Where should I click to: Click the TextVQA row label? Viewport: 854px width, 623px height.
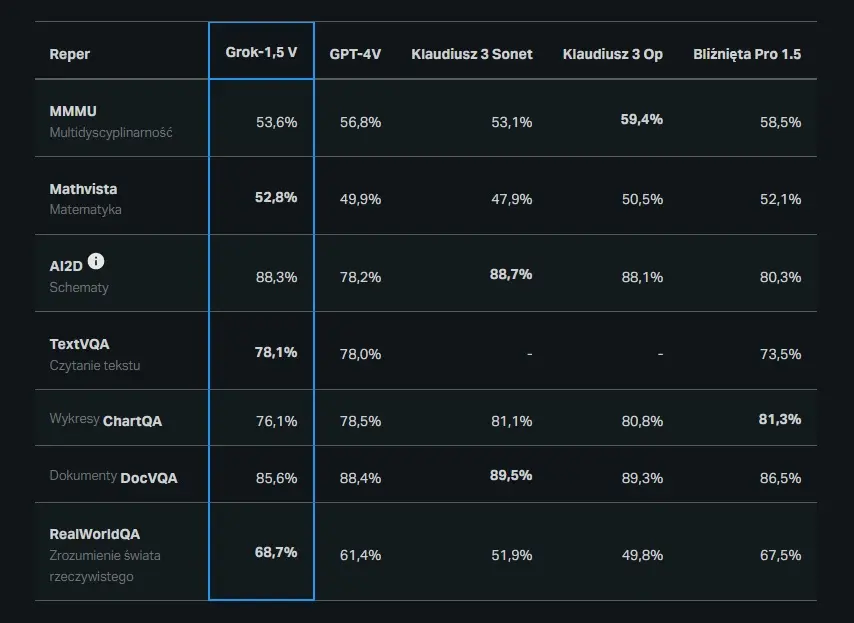(79, 344)
